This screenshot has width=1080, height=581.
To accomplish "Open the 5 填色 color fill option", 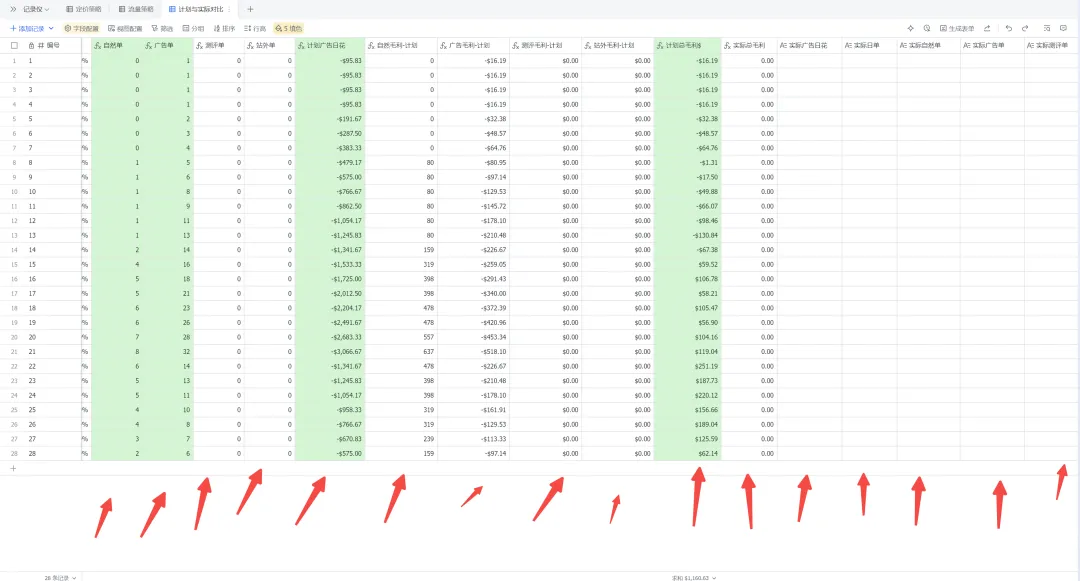I will tap(289, 28).
